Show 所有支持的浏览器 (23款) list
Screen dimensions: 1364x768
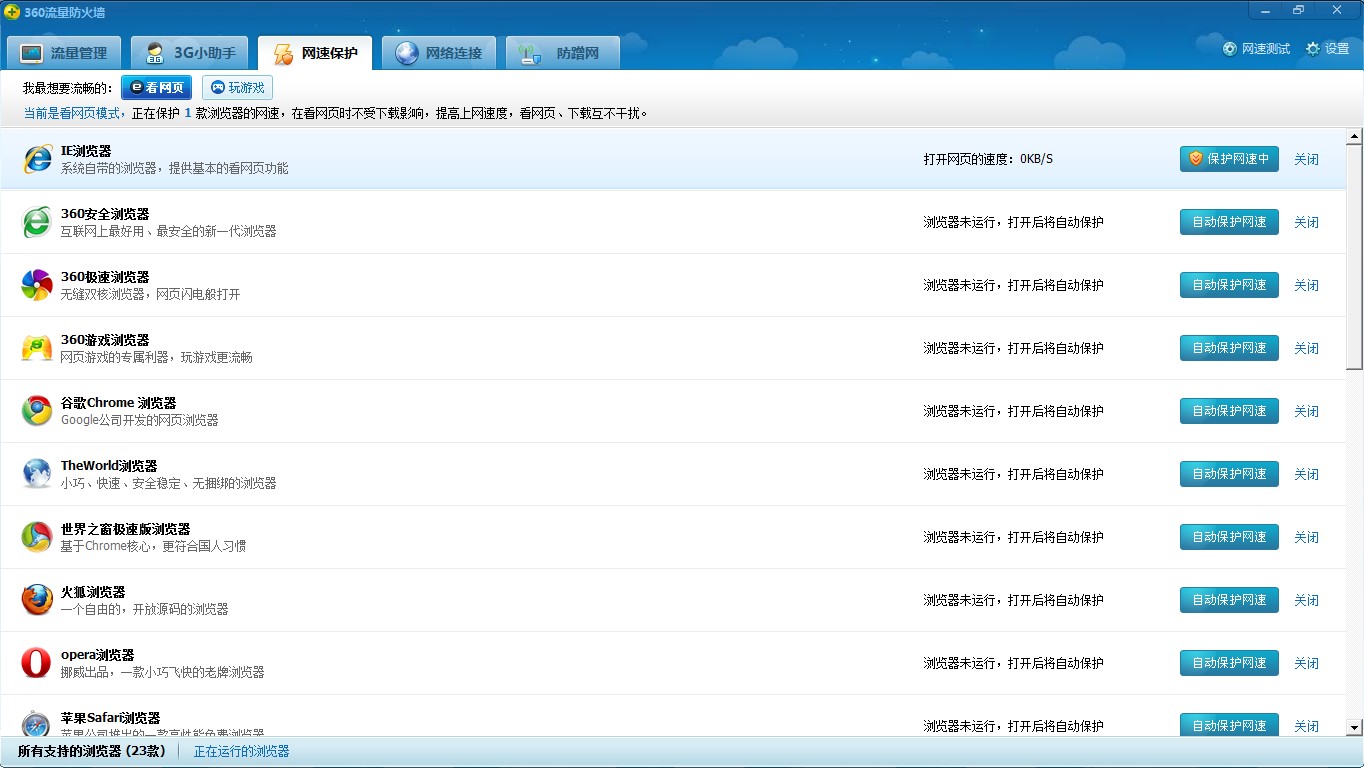pyautogui.click(x=91, y=751)
